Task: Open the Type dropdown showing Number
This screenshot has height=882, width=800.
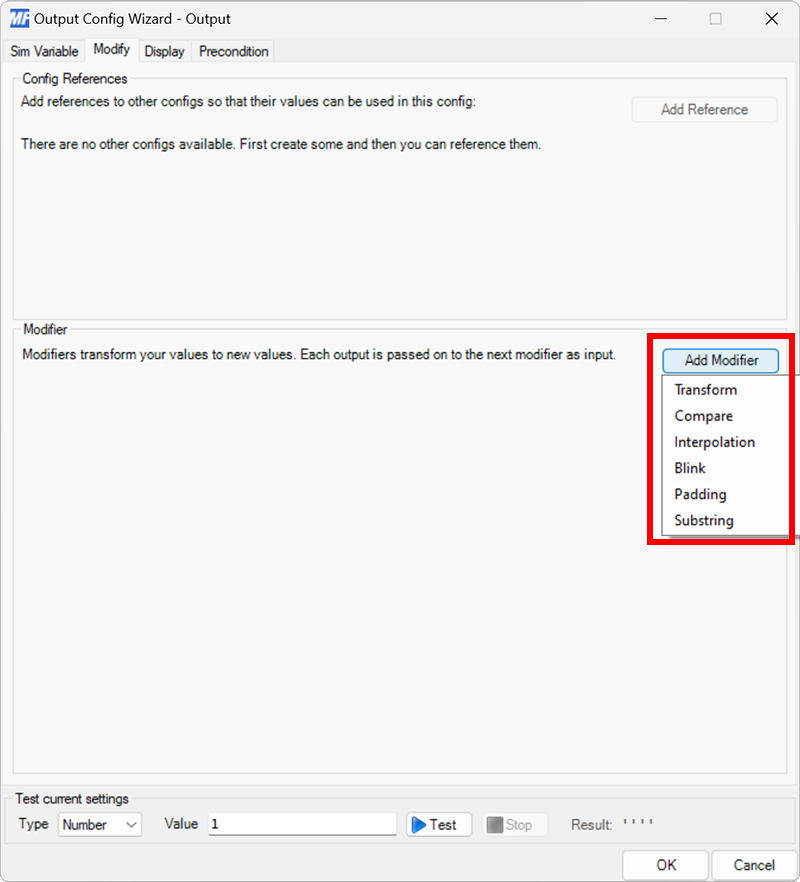Action: [x=99, y=824]
